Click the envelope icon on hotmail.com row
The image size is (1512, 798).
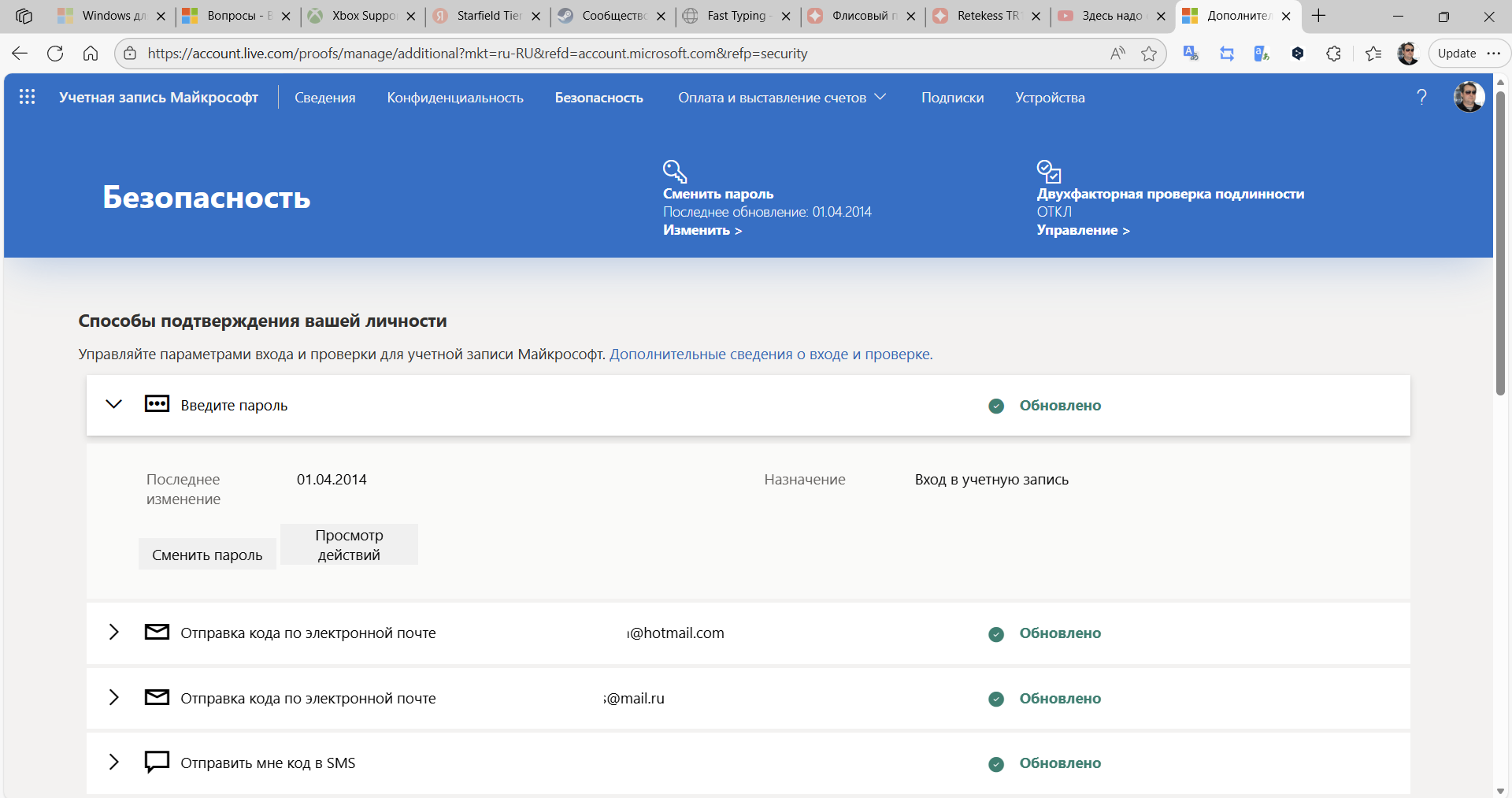point(157,632)
